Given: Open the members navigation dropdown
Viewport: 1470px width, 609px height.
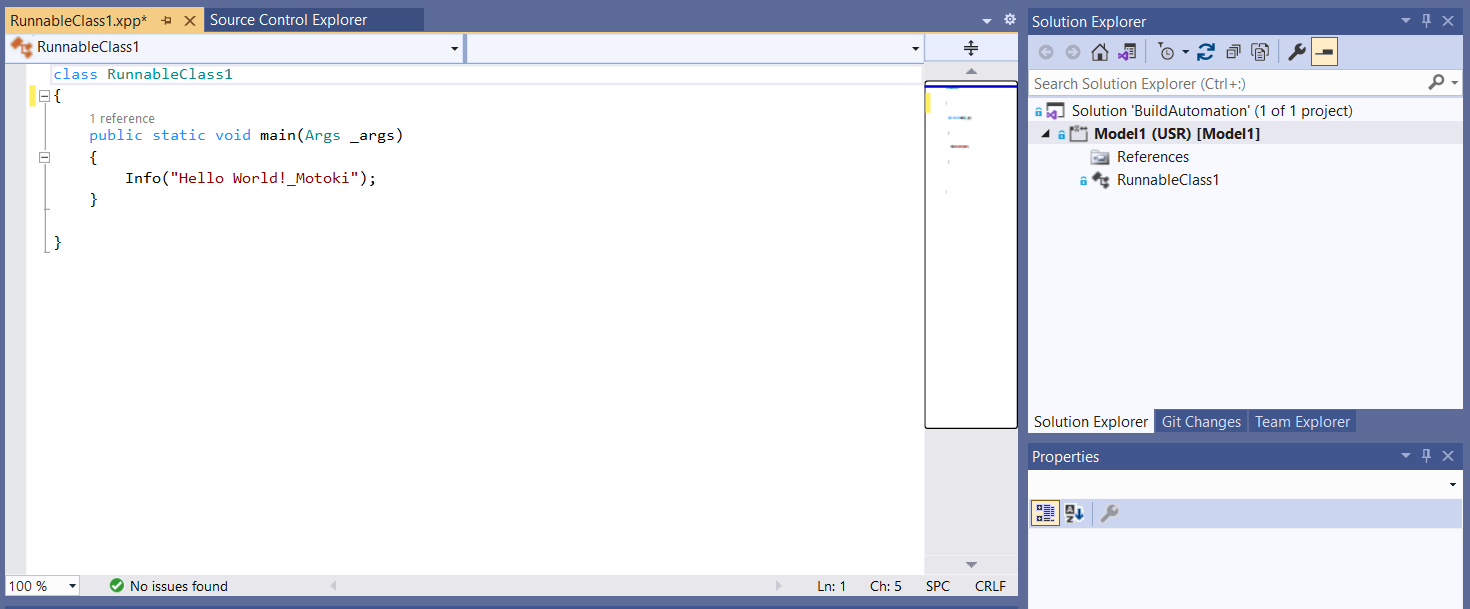Looking at the screenshot, I should pyautogui.click(x=916, y=48).
